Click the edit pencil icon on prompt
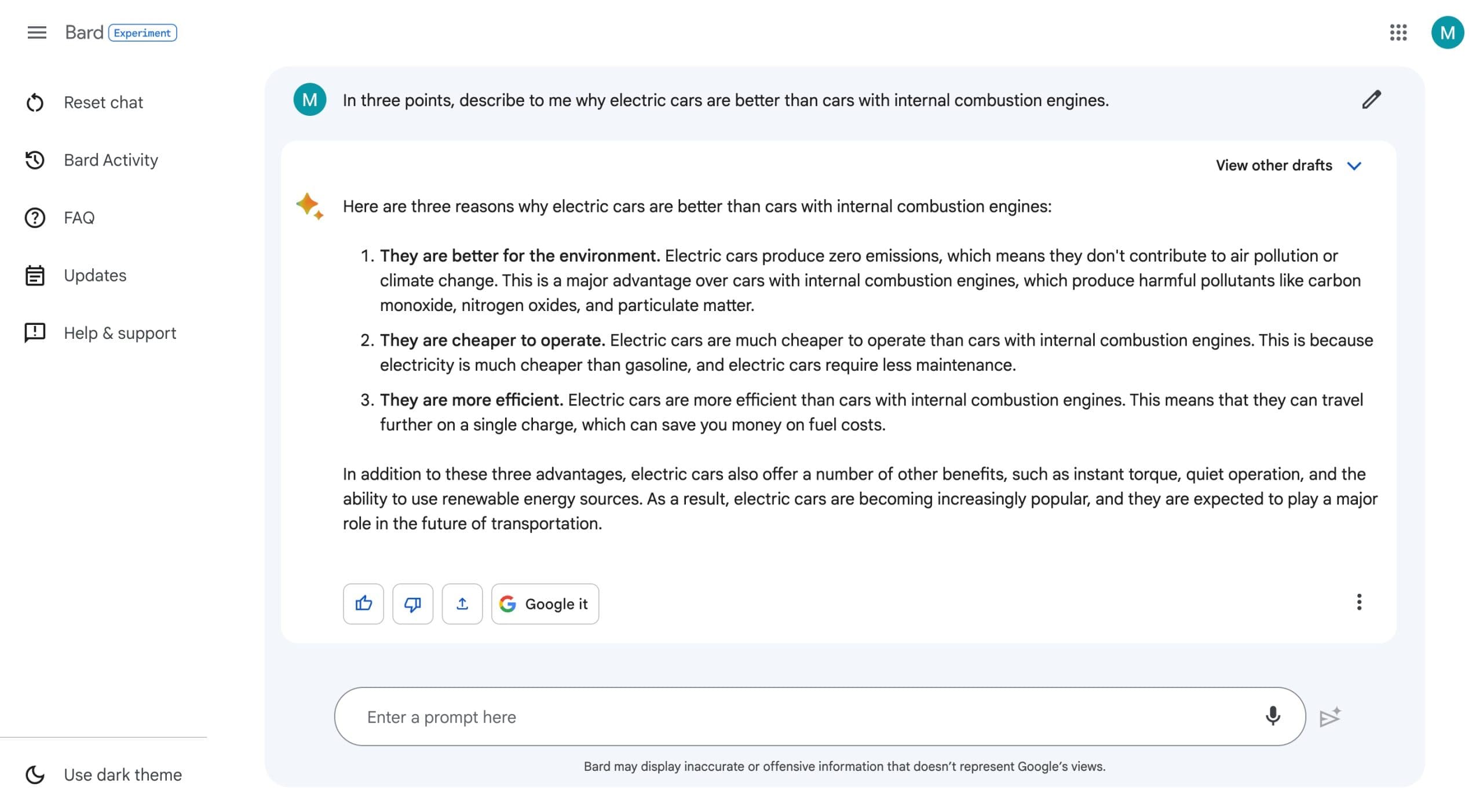The image size is (1483, 812). pyautogui.click(x=1370, y=99)
